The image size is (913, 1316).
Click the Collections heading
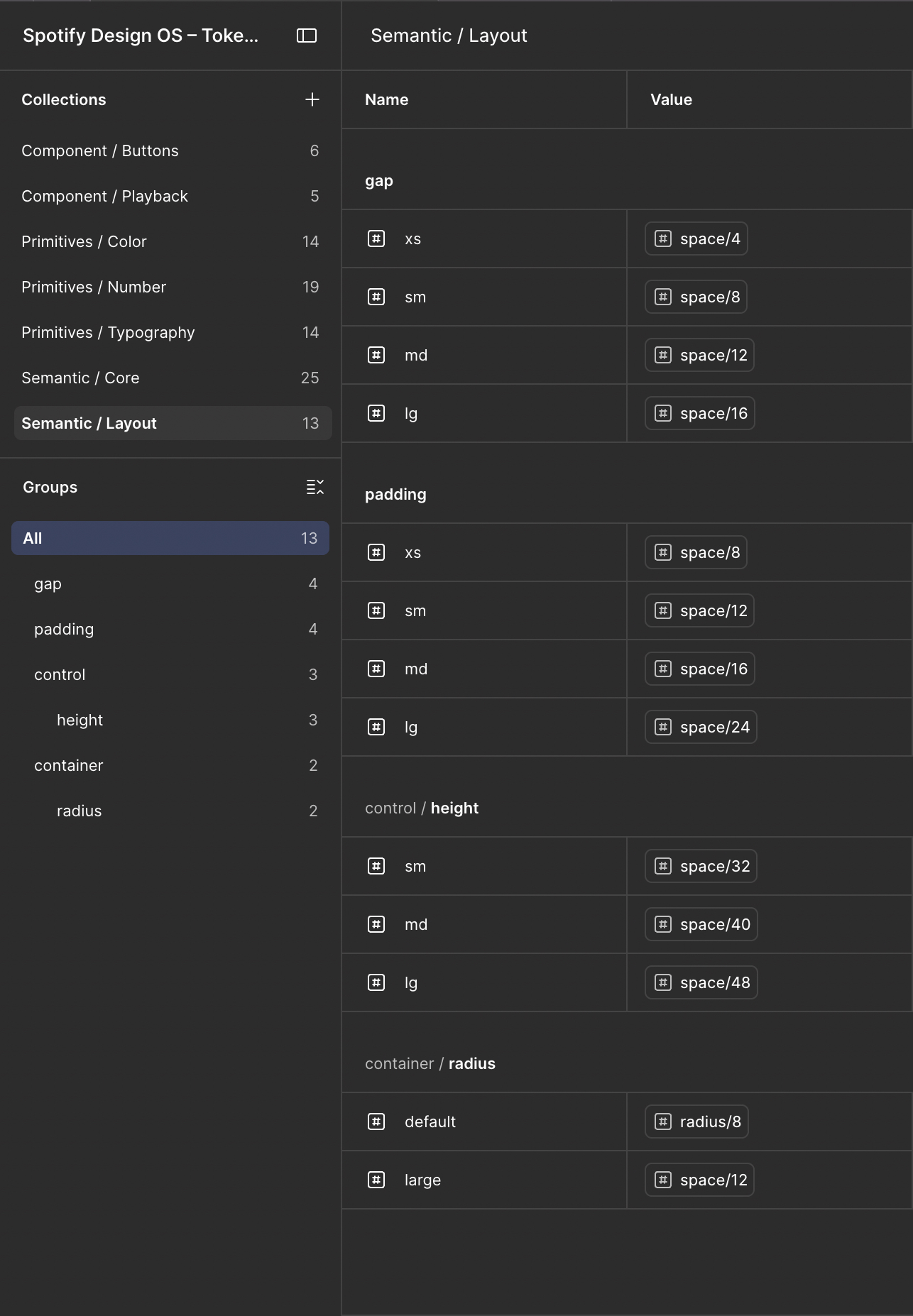click(64, 99)
